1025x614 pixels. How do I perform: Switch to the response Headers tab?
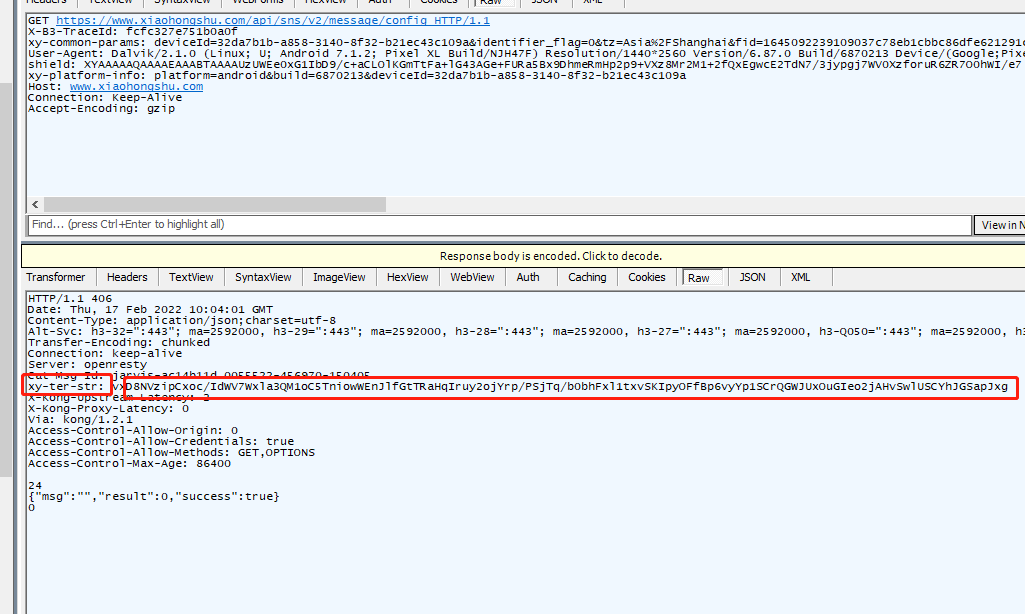point(127,277)
